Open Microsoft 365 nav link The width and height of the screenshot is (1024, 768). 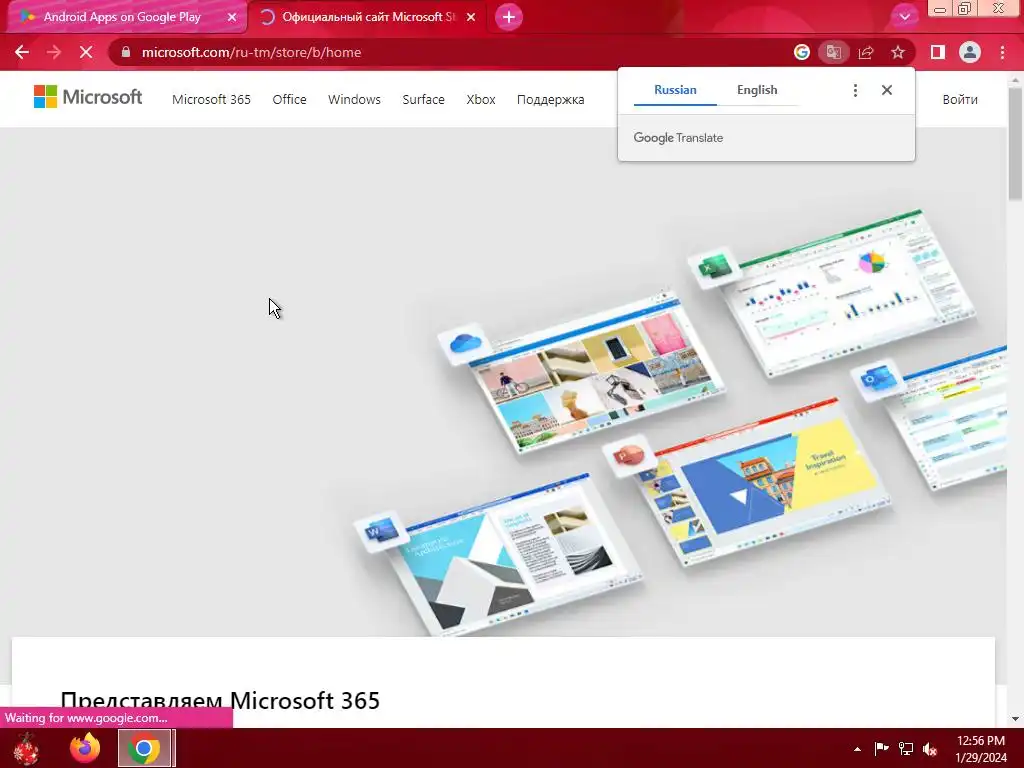tap(211, 99)
